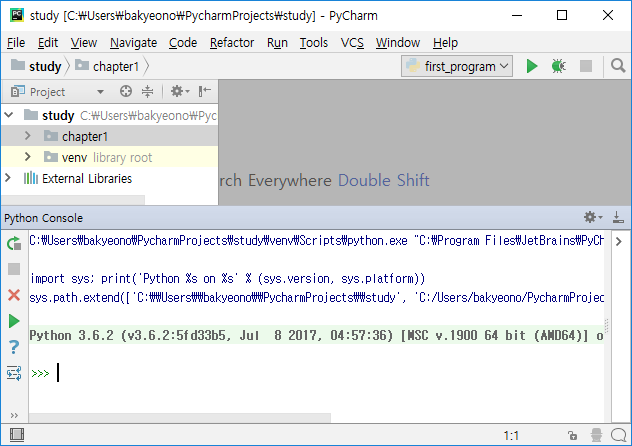
Task: Open the Navigate menu
Action: pyautogui.click(x=133, y=42)
